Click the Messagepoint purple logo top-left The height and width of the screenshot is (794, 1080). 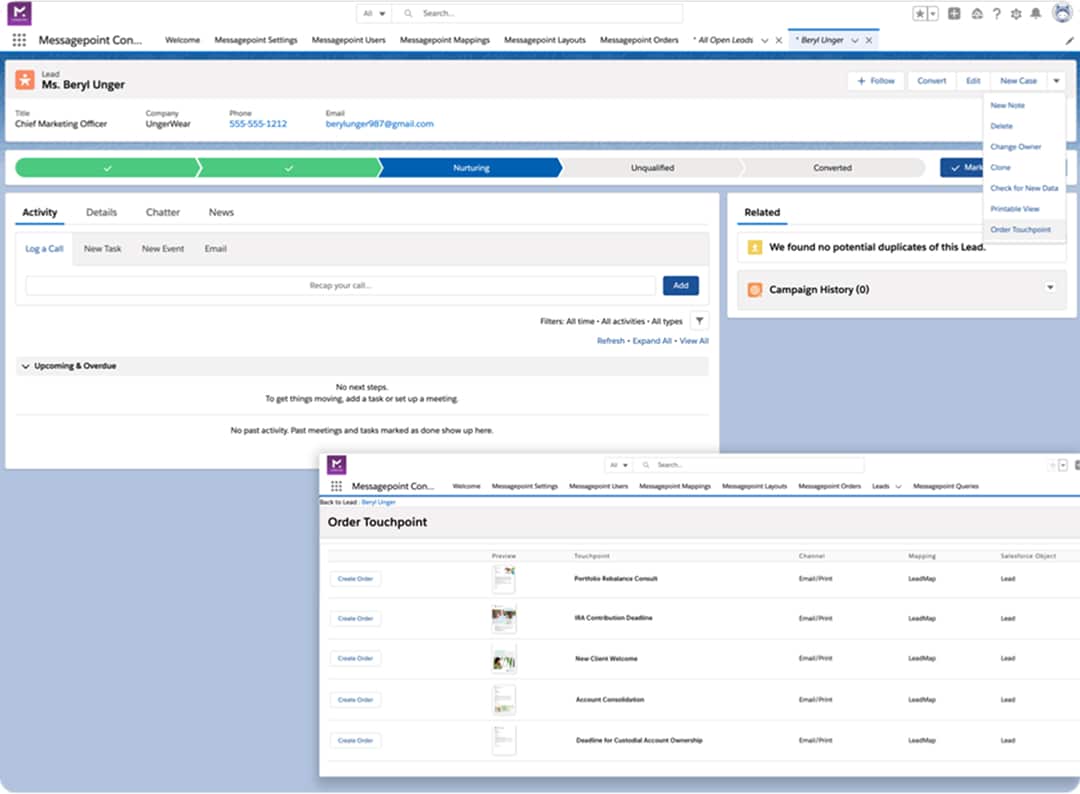[x=19, y=12]
